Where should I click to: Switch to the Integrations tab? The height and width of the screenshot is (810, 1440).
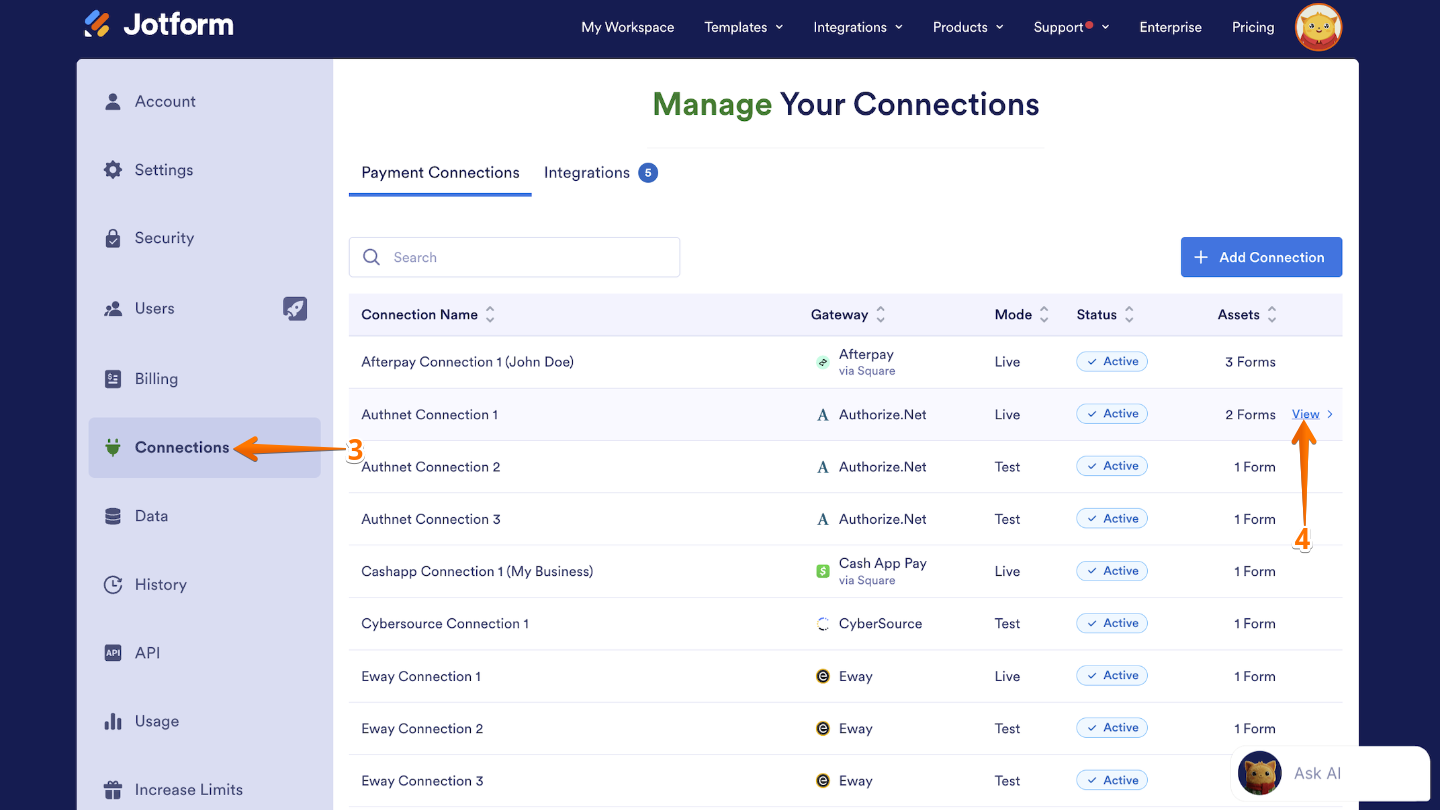coord(587,172)
